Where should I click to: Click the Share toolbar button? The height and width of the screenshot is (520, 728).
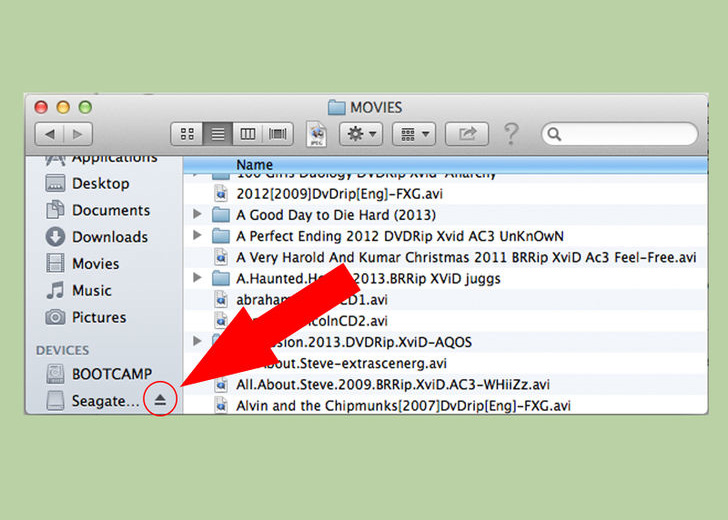467,133
